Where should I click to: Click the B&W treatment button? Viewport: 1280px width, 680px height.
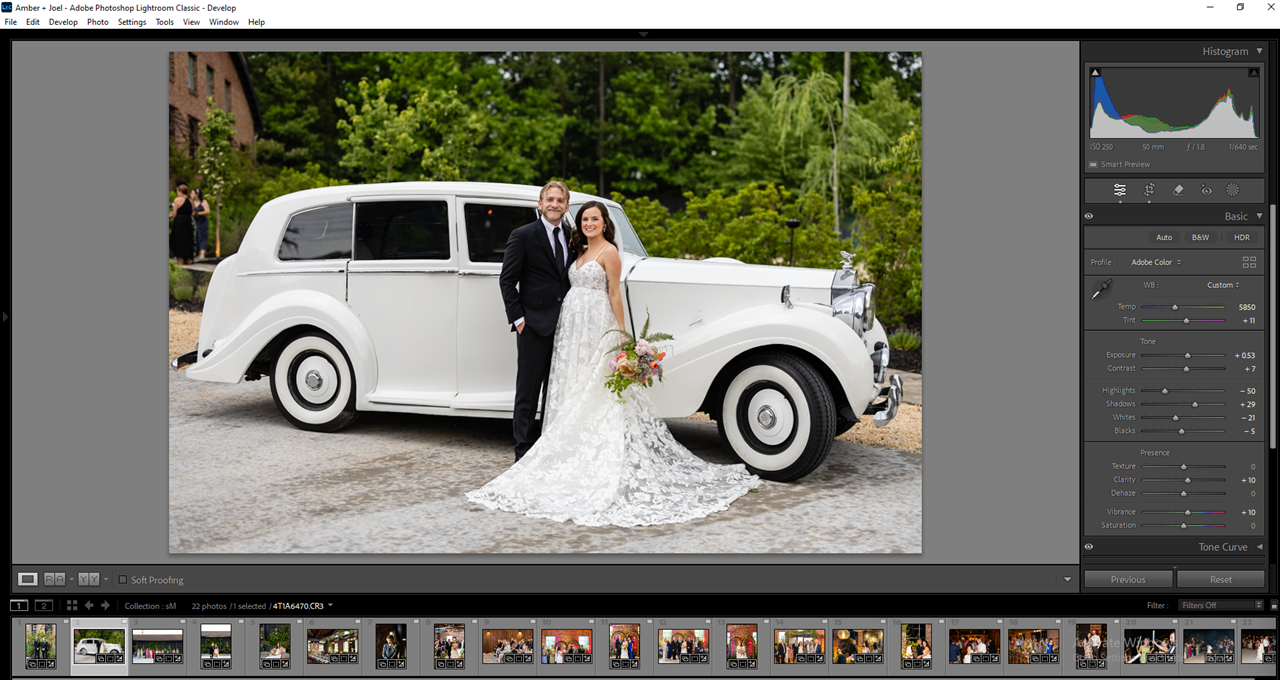(1200, 237)
